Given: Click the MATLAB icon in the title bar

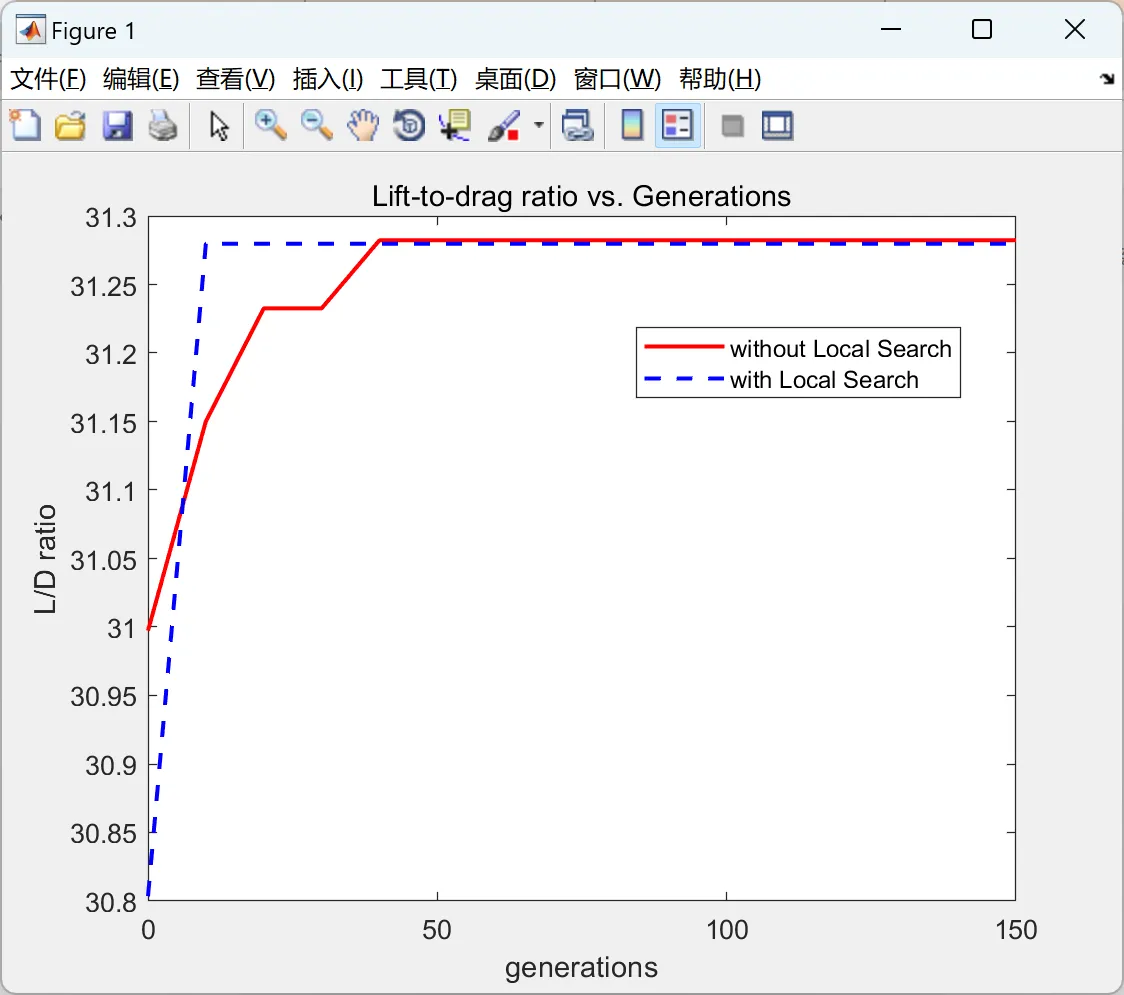Looking at the screenshot, I should tap(31, 30).
